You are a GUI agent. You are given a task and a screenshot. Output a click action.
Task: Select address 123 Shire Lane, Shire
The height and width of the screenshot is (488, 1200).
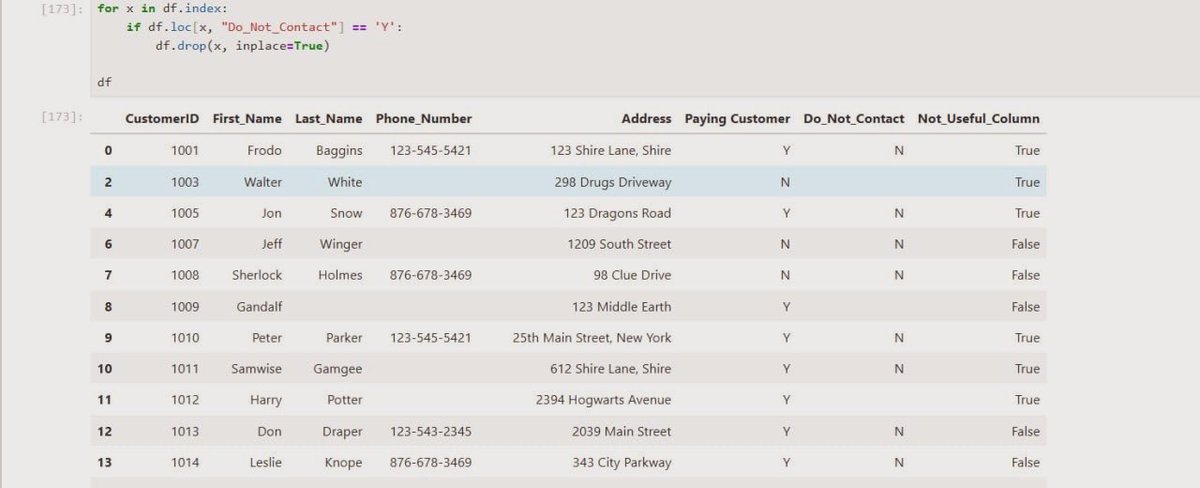[611, 151]
